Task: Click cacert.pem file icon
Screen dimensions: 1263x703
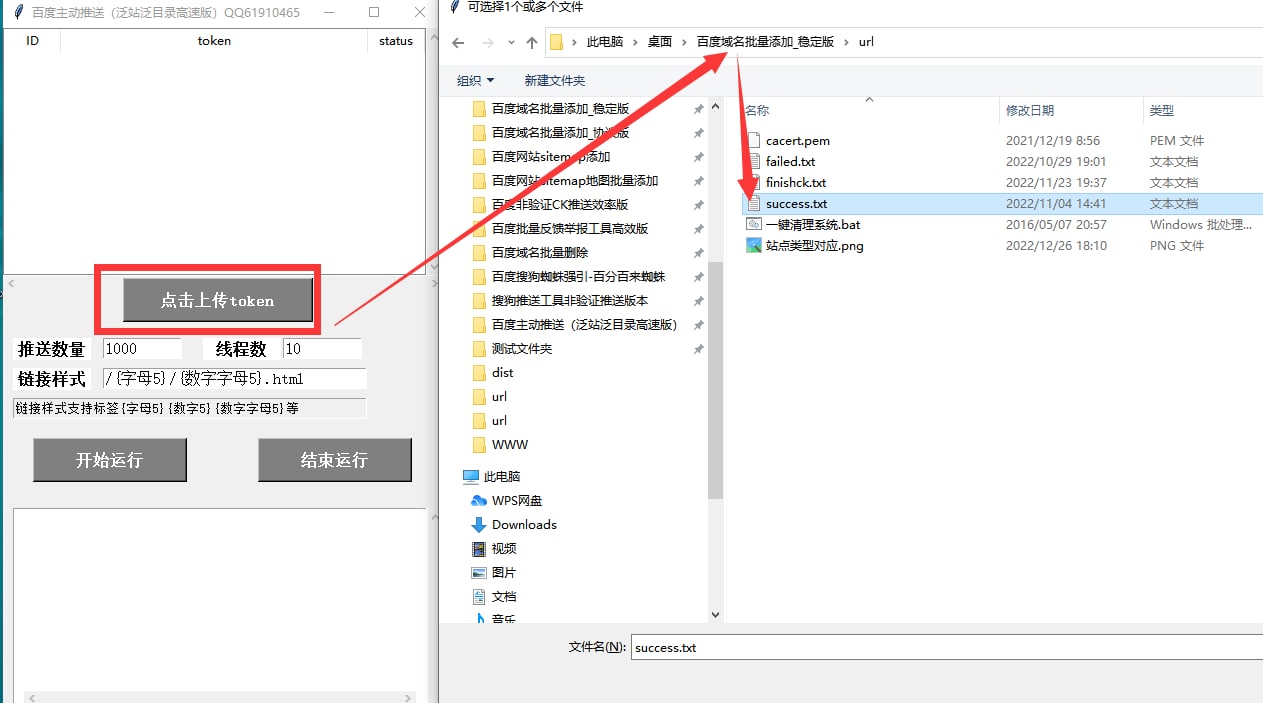Action: (x=754, y=141)
